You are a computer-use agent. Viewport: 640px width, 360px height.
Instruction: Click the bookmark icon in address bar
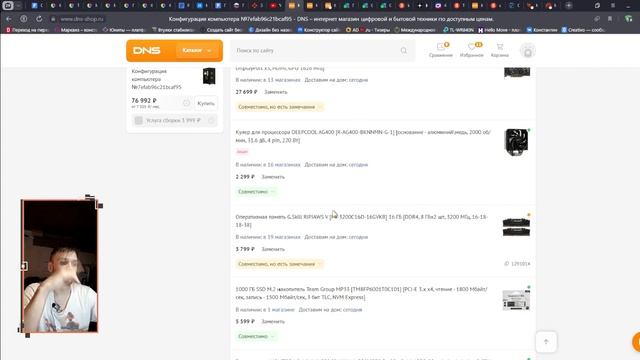click(610, 19)
